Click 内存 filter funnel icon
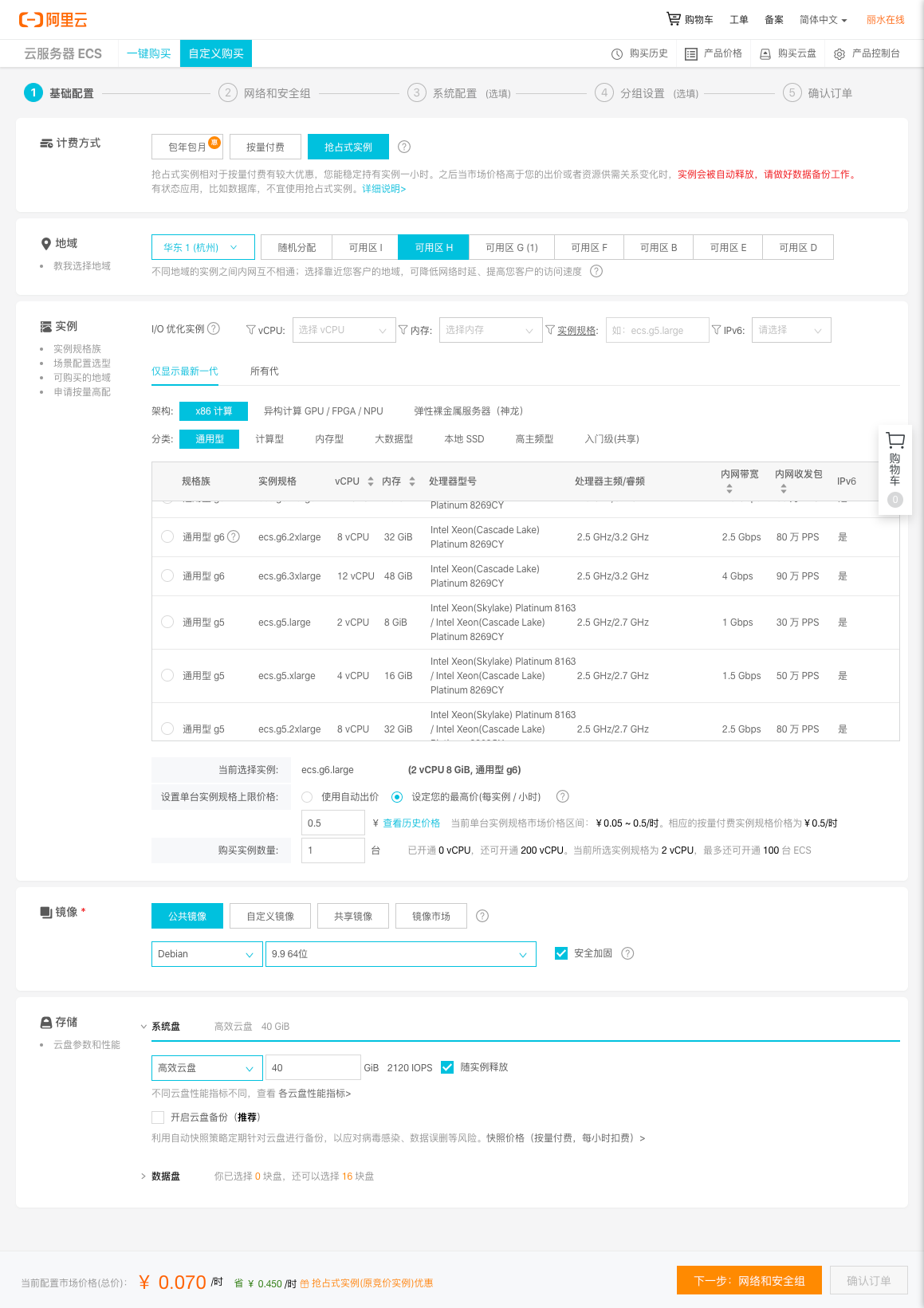The width and height of the screenshot is (924, 1308). click(x=403, y=329)
